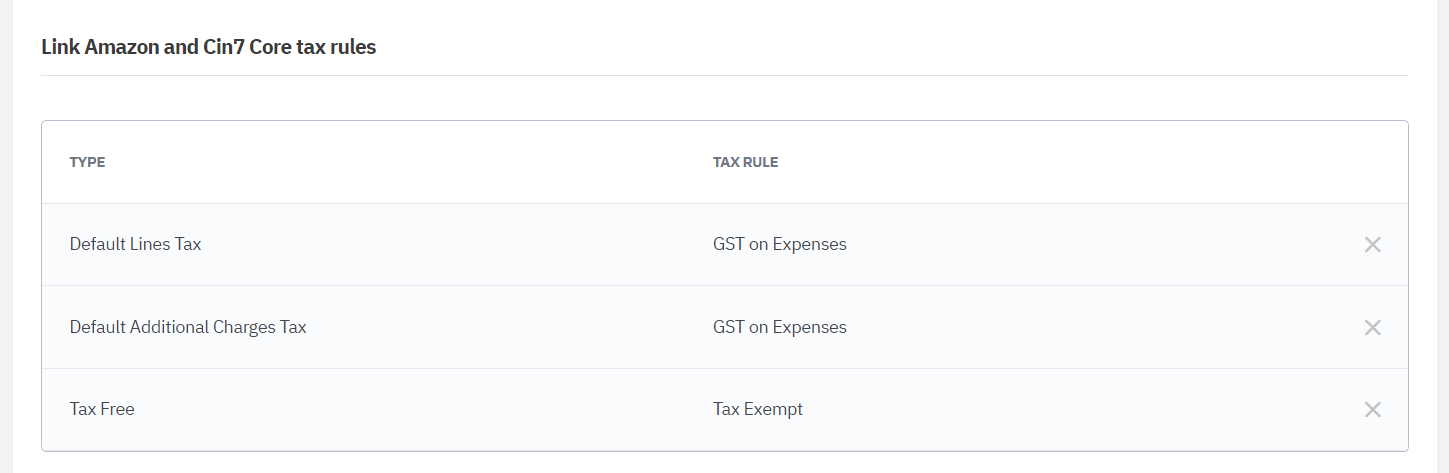
Task: Click the TAX RULE column header
Action: click(745, 162)
